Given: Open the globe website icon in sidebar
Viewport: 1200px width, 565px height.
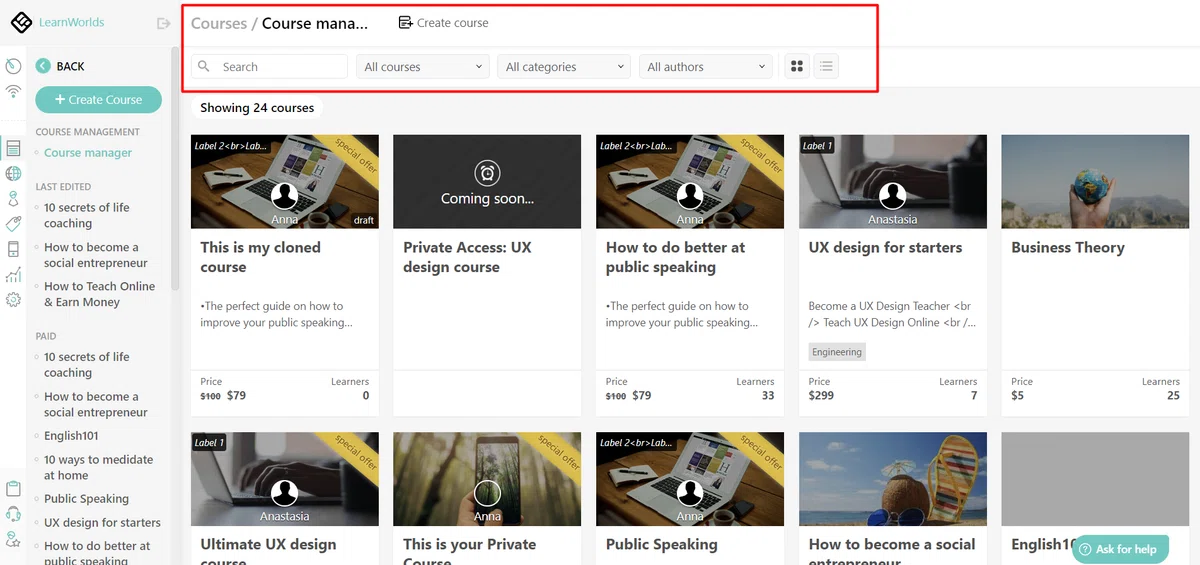Looking at the screenshot, I should point(13,174).
